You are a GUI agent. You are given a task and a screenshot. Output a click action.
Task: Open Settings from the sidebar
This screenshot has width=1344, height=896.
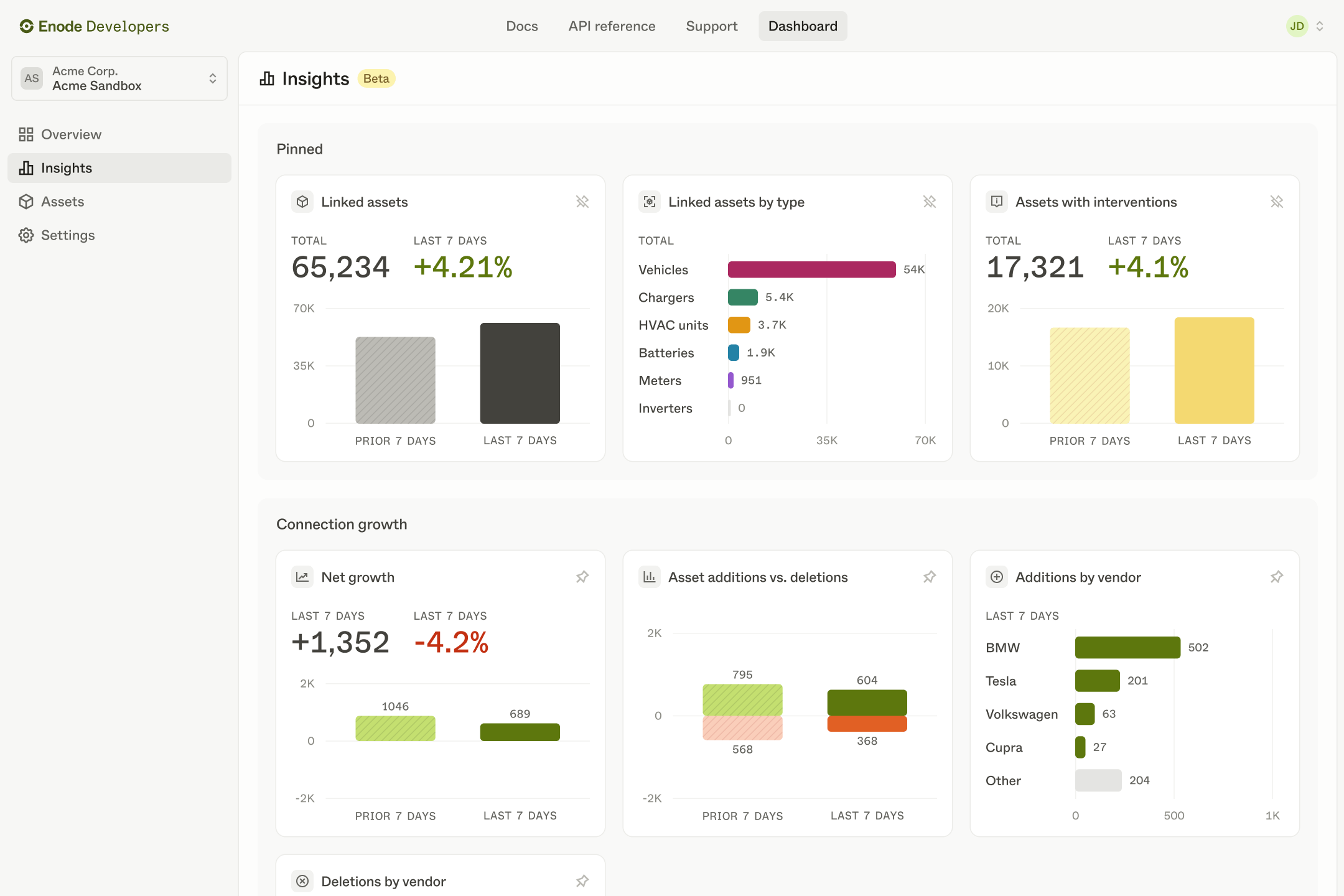tap(68, 235)
